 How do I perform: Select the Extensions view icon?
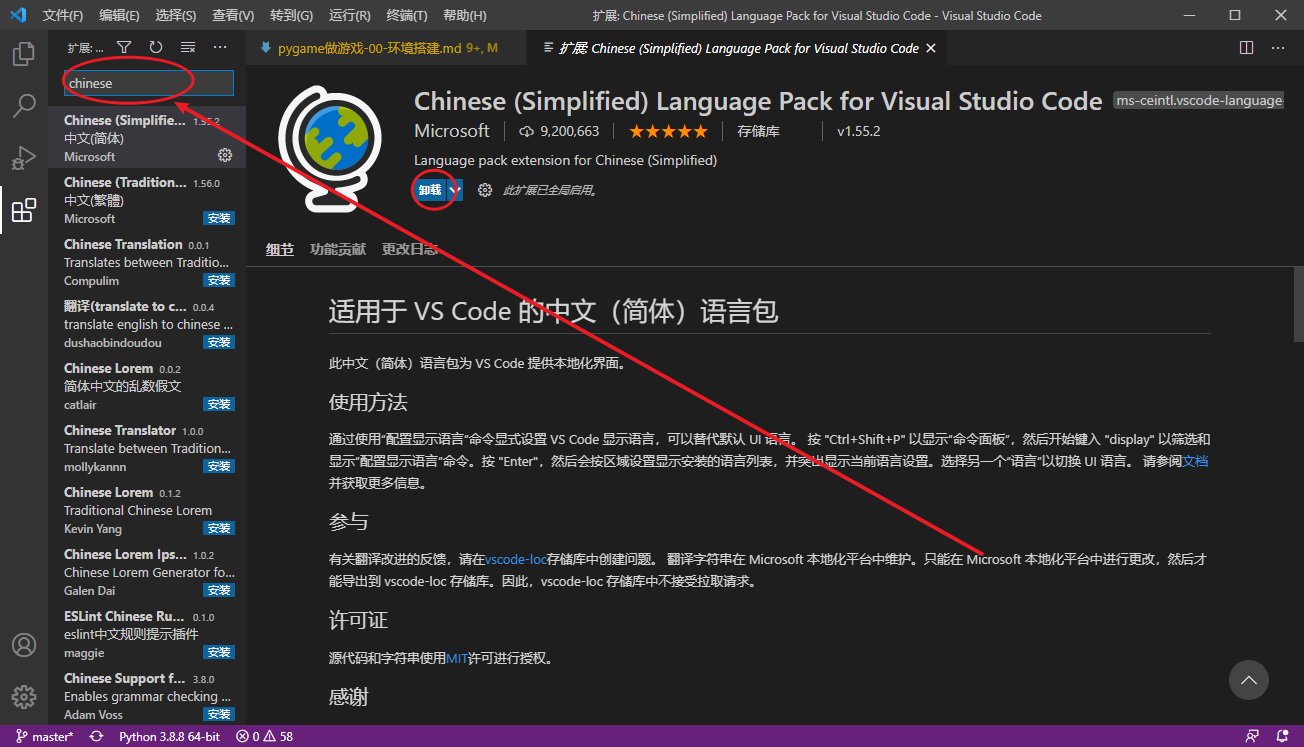pyautogui.click(x=24, y=209)
